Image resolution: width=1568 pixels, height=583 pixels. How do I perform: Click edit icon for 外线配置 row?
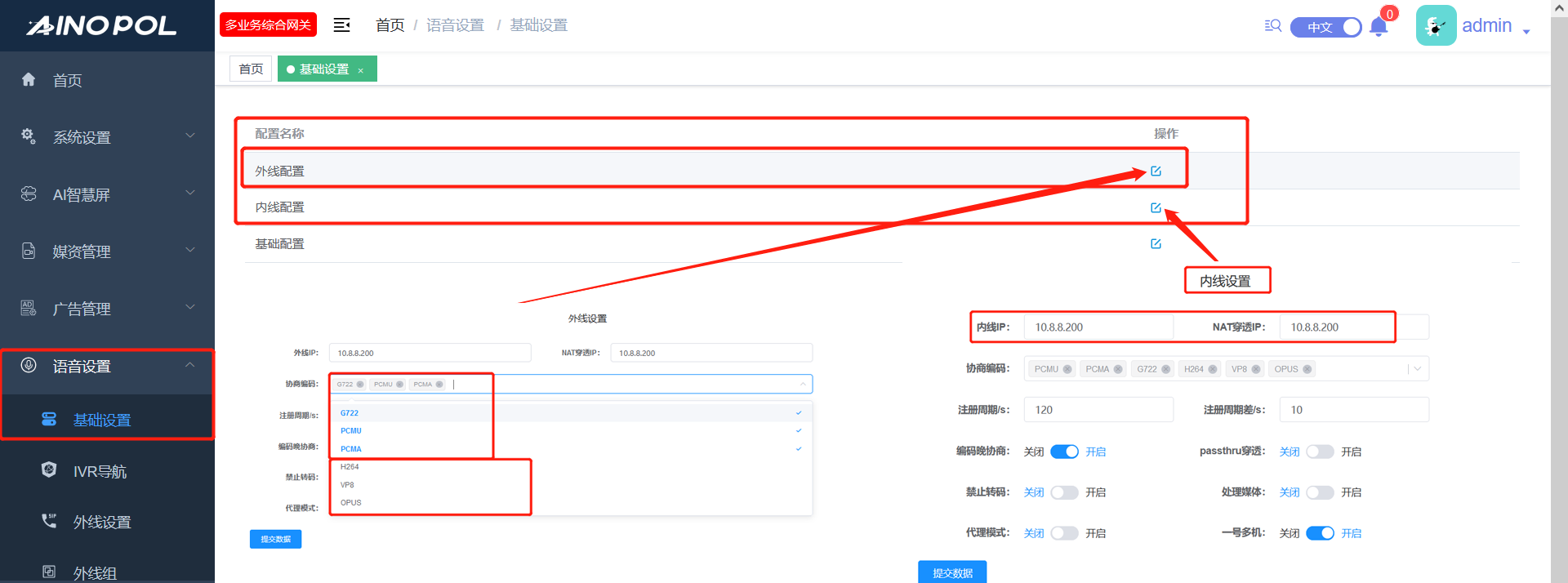(1156, 171)
